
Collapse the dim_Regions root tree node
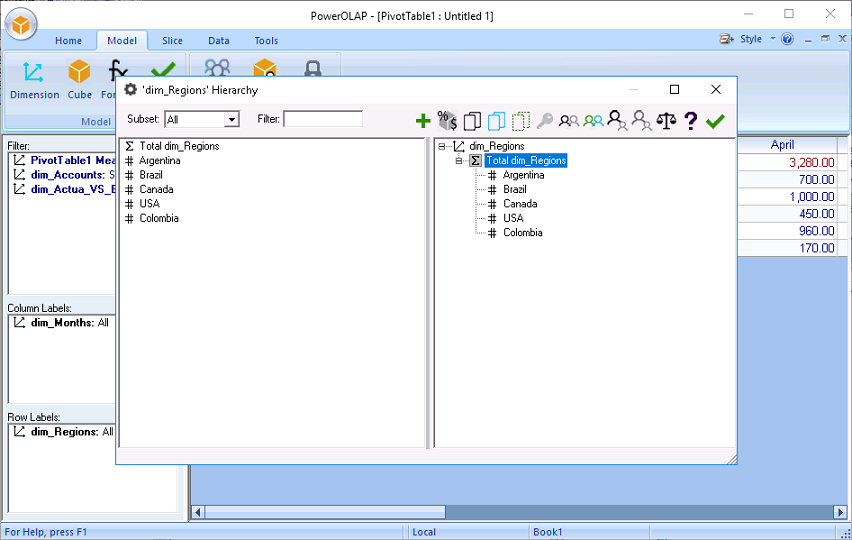click(442, 146)
